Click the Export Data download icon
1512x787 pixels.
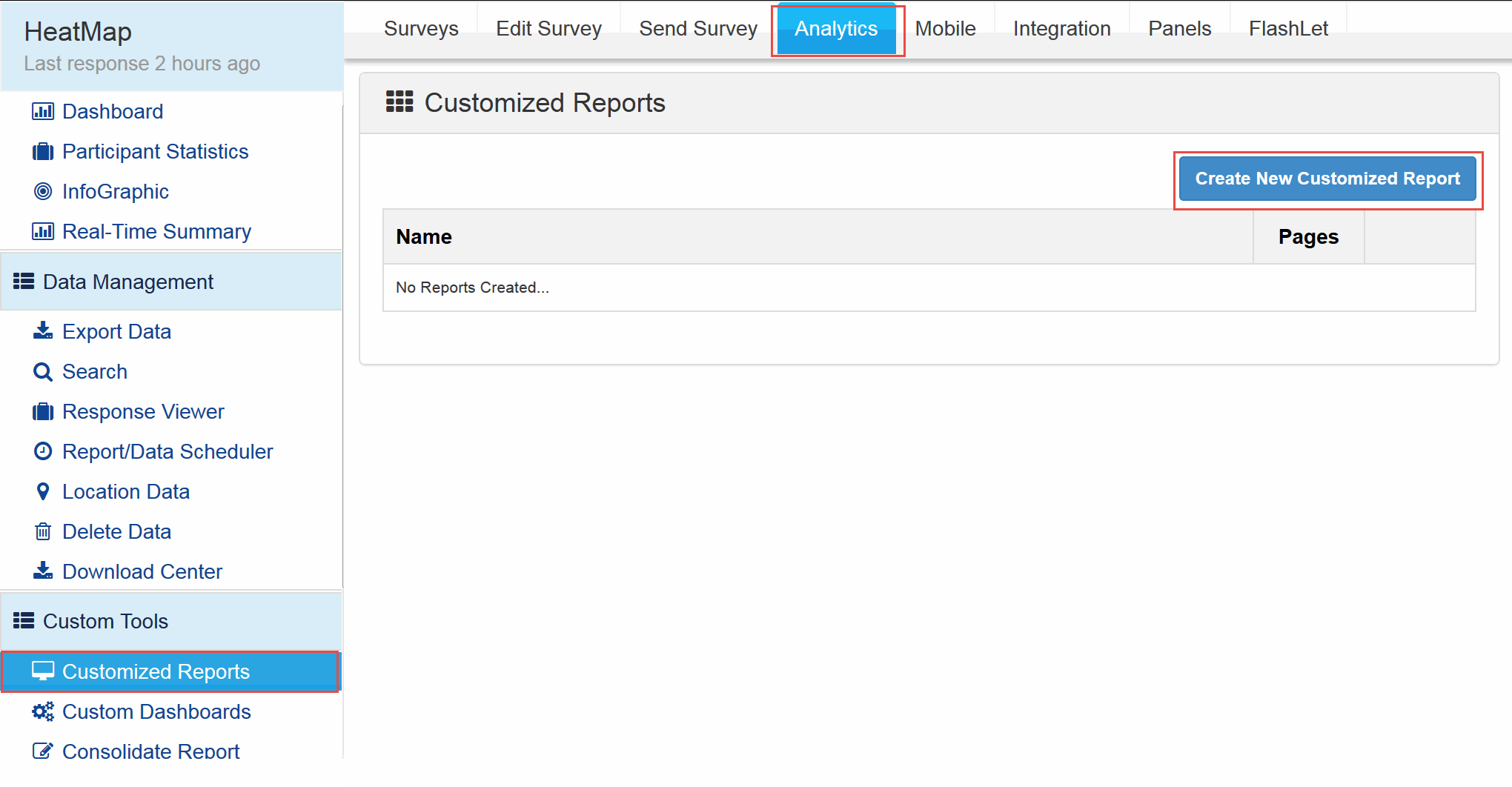[x=44, y=331]
